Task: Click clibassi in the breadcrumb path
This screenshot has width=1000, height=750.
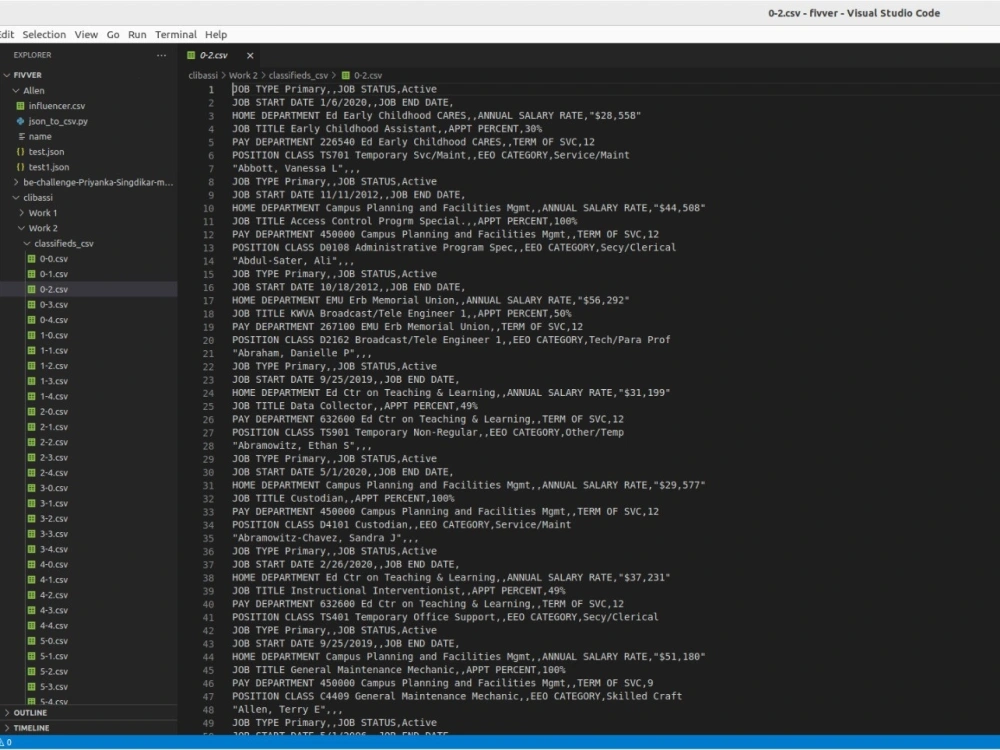Action: 203,75
